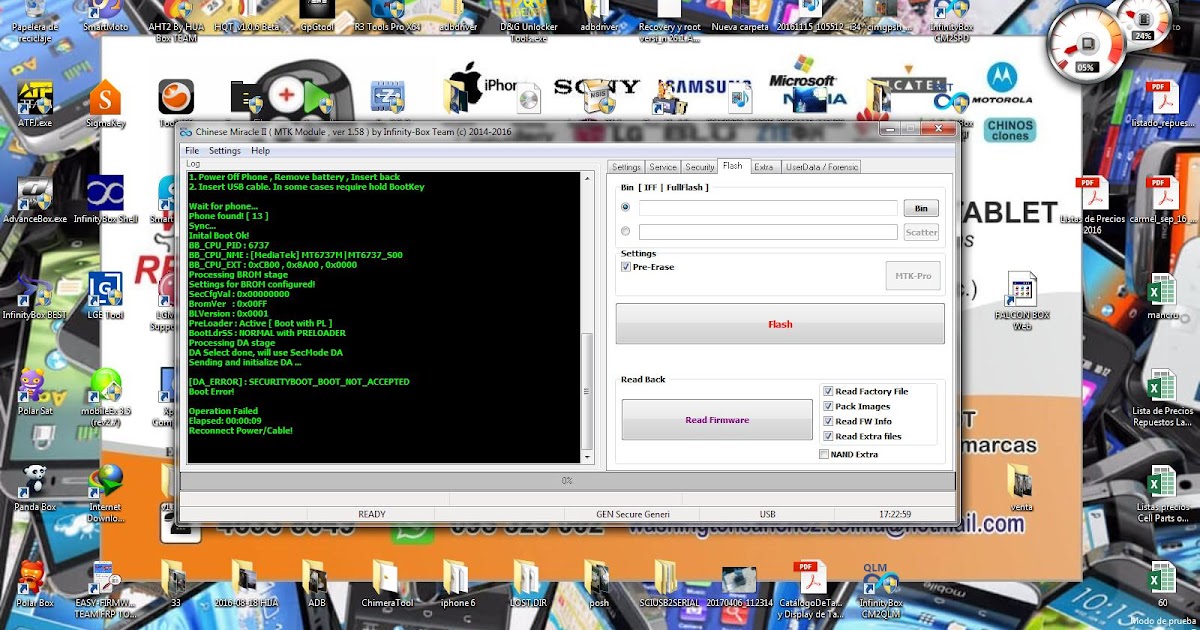Click the Bin browse button
Screen dimensions: 1200x630
pos(921,208)
